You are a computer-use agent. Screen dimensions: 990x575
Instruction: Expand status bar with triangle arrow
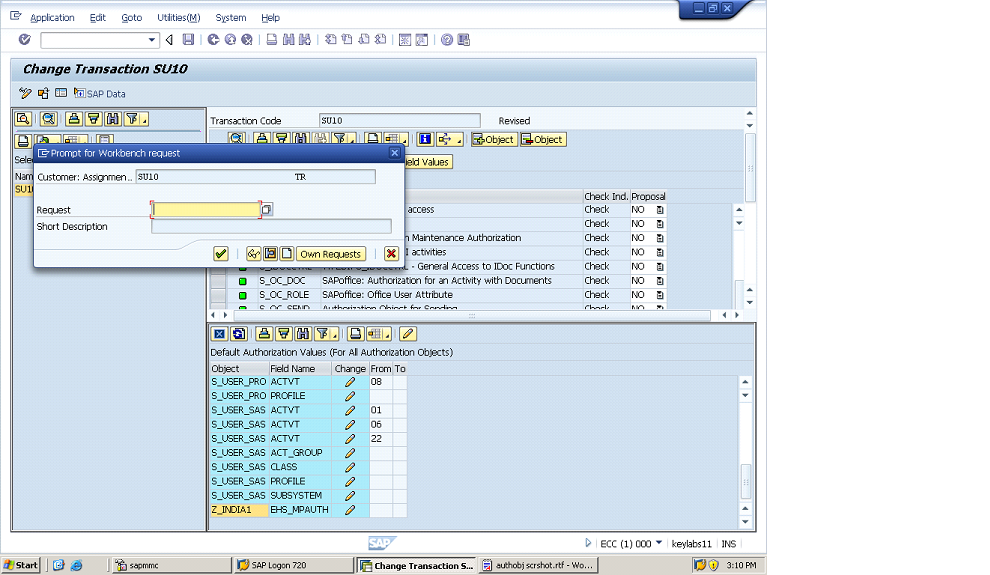tap(588, 543)
